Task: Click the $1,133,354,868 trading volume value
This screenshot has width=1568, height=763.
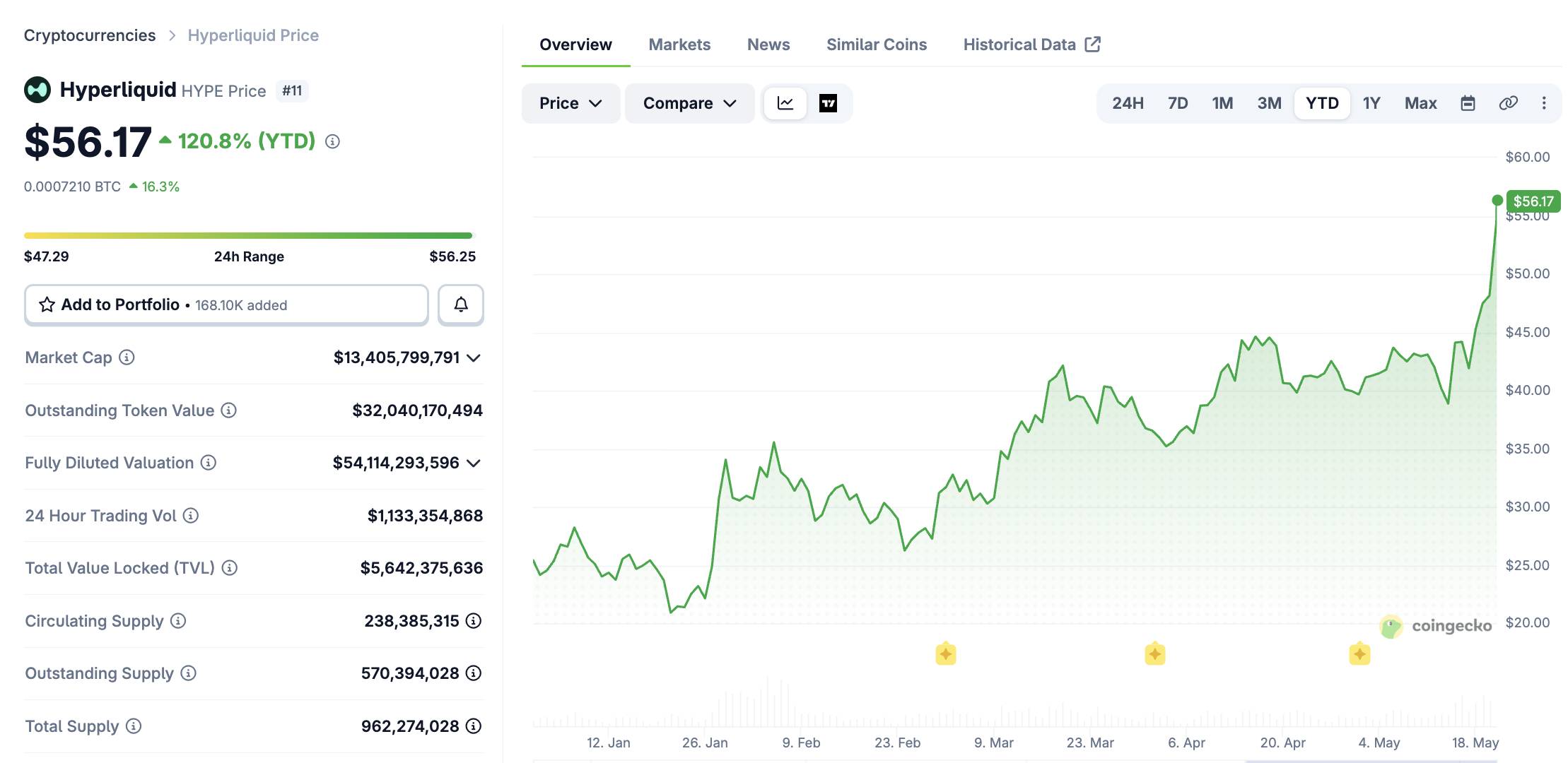Action: click(425, 516)
